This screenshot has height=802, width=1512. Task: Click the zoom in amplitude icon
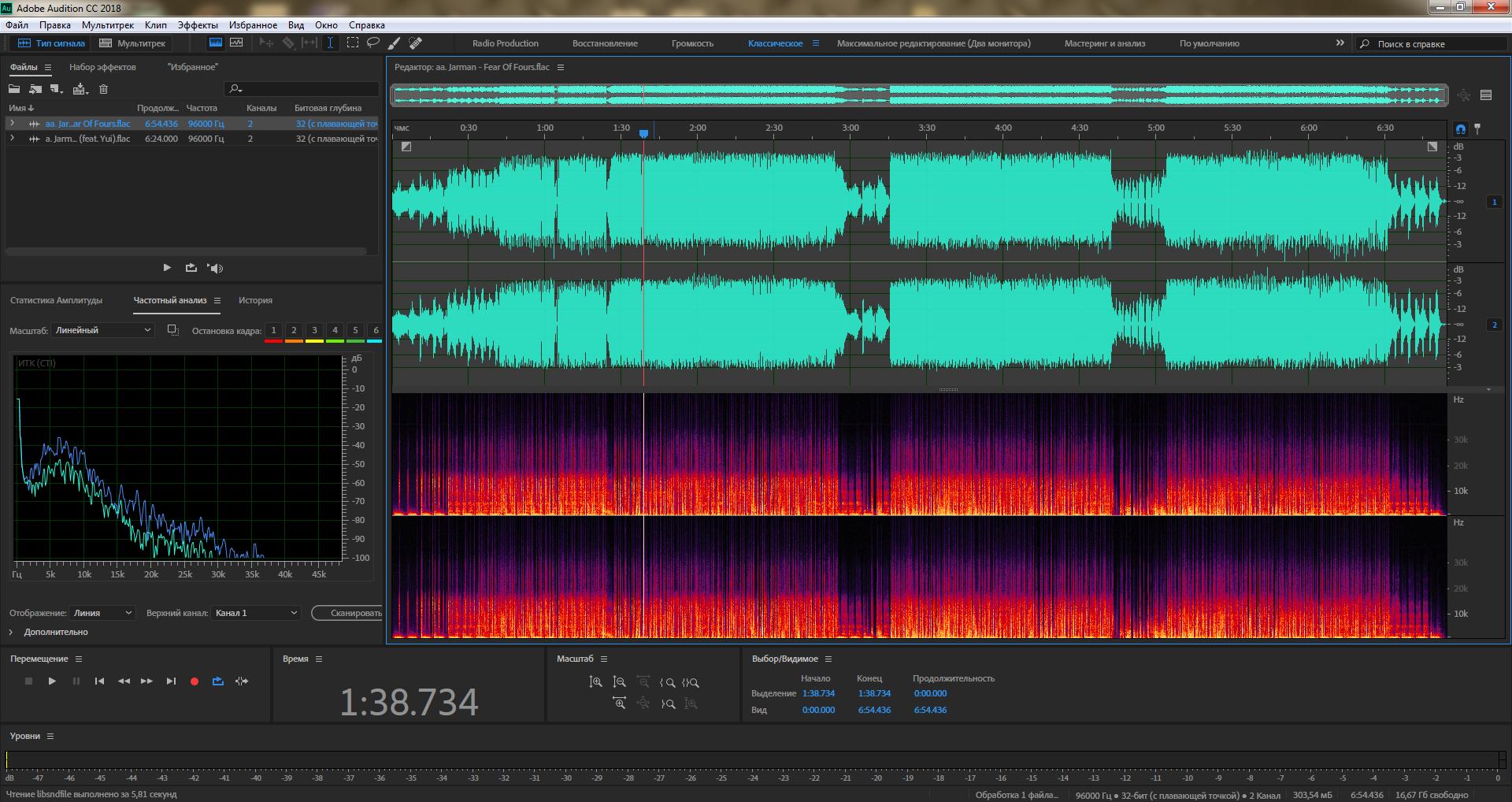point(596,682)
